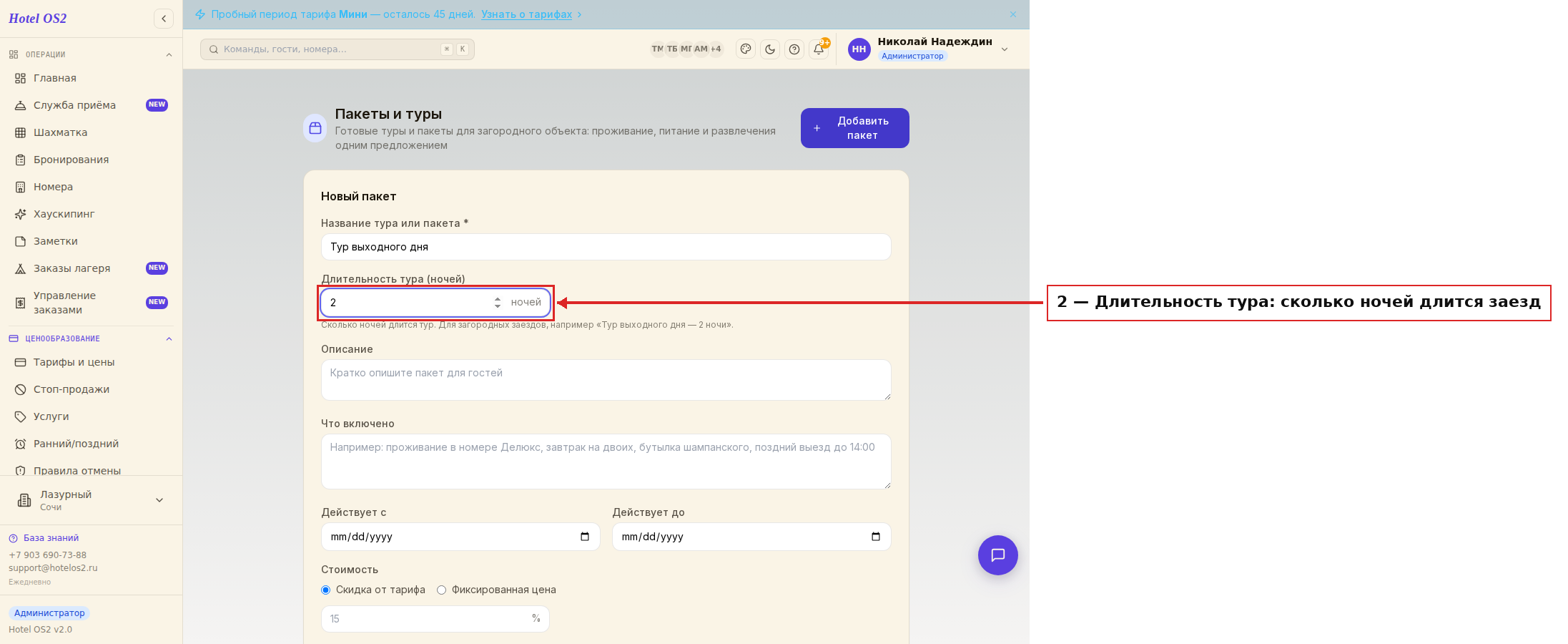The height and width of the screenshot is (644, 1568).
Task: Open Заметки in sidebar
Action: pos(91,241)
